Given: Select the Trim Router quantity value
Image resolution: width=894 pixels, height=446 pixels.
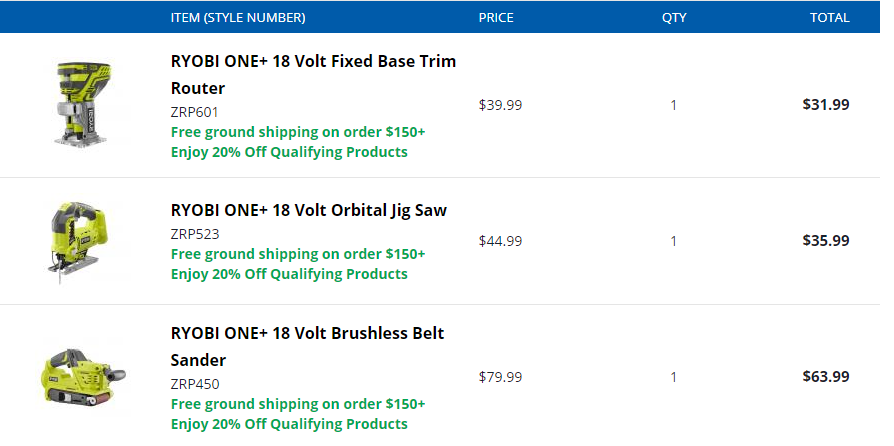Looking at the screenshot, I should click(673, 106).
